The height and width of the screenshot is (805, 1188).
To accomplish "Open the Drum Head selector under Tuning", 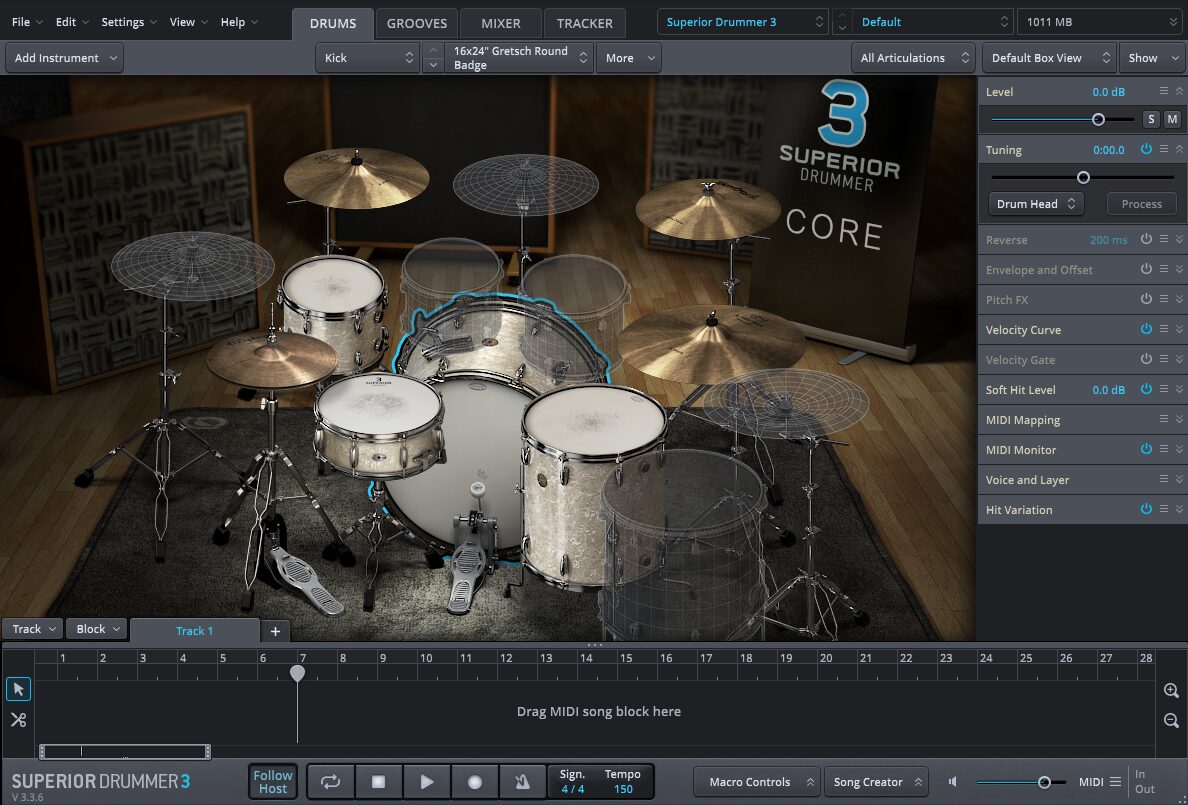I will (x=1035, y=203).
